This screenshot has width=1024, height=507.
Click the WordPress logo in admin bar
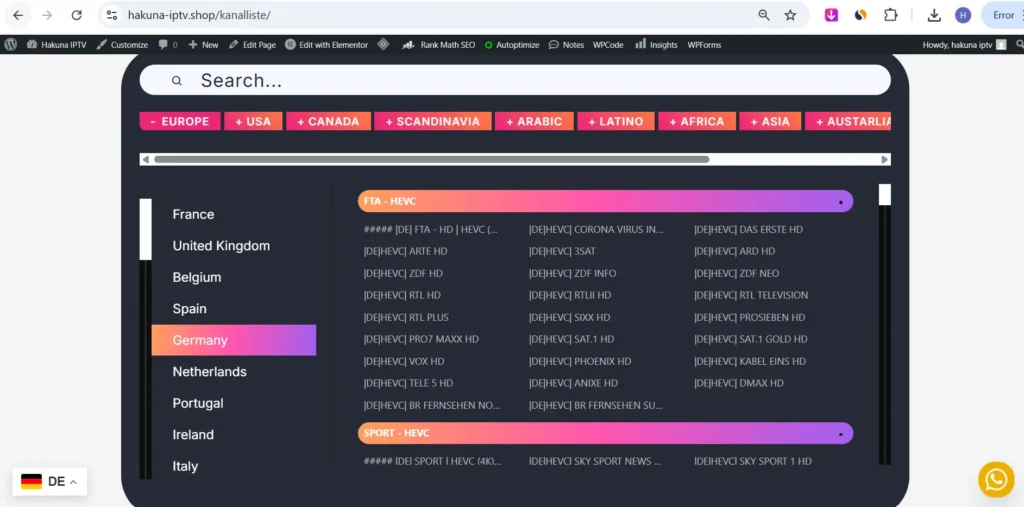(10, 44)
